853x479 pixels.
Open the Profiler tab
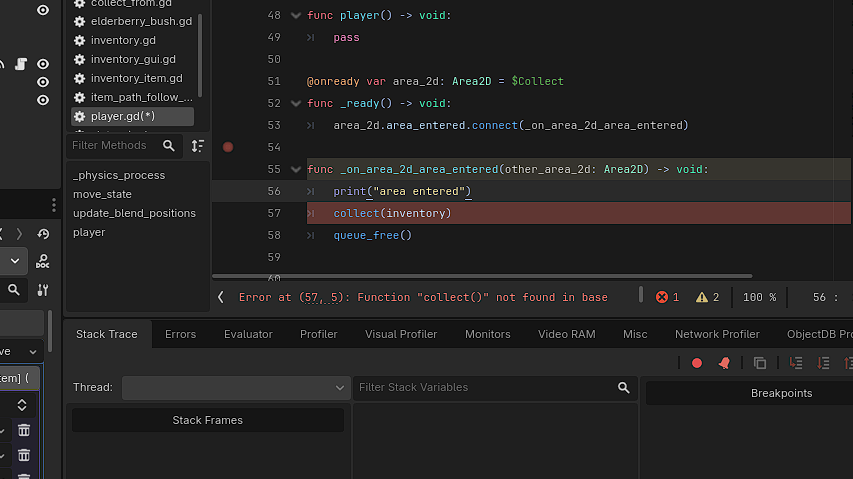(x=318, y=334)
